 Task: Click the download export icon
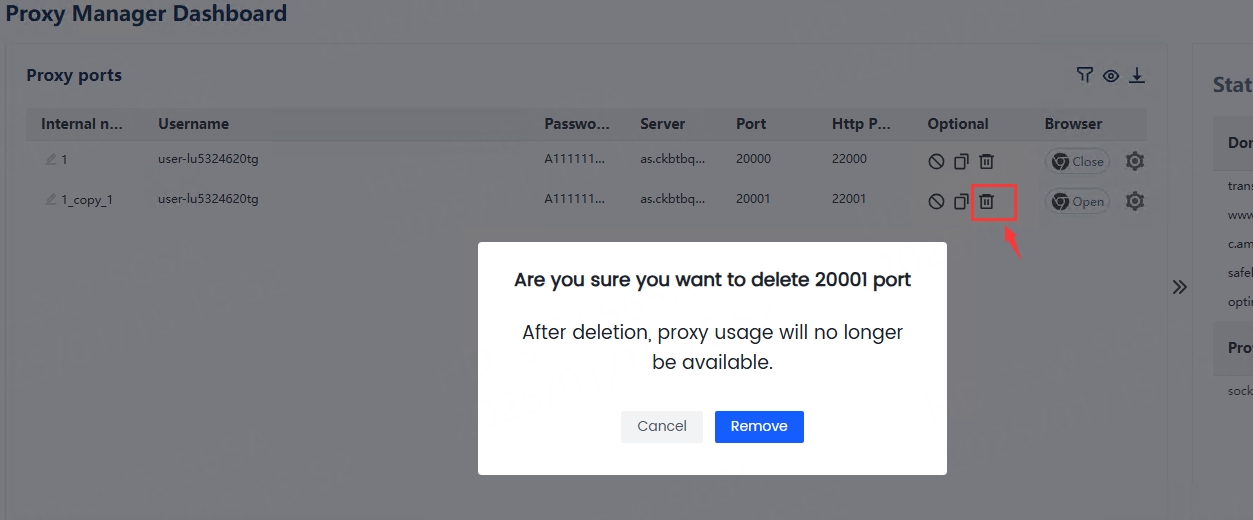pos(1137,76)
